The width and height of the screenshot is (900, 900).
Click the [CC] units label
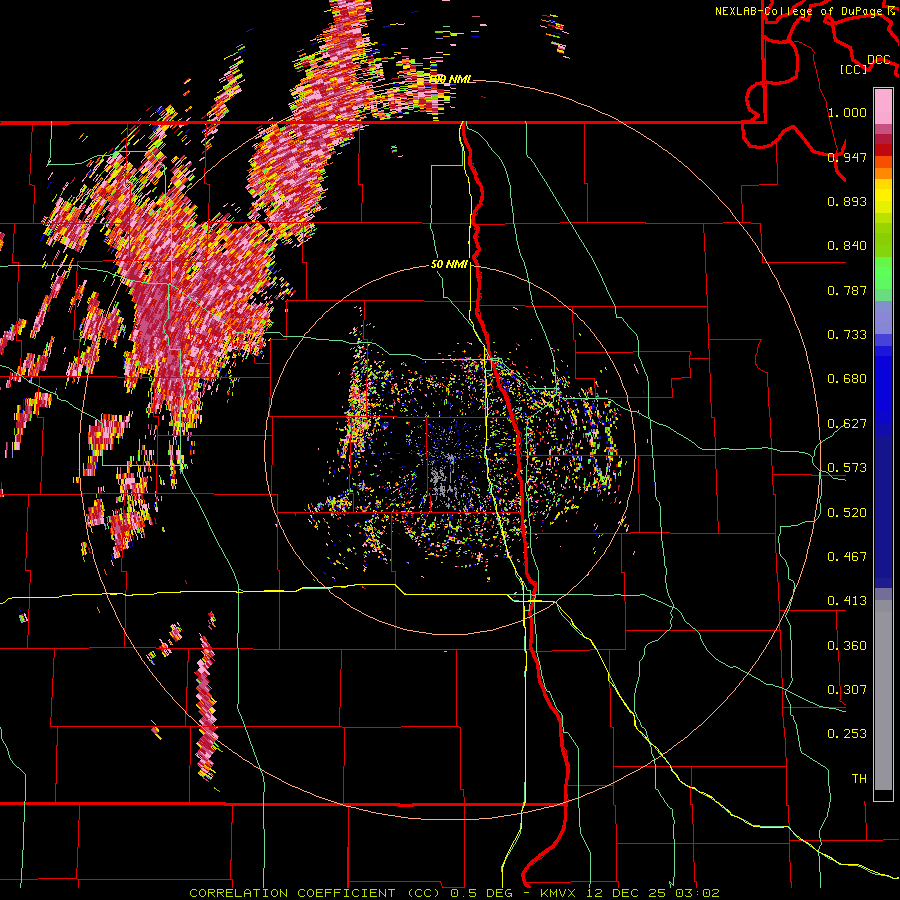click(854, 69)
